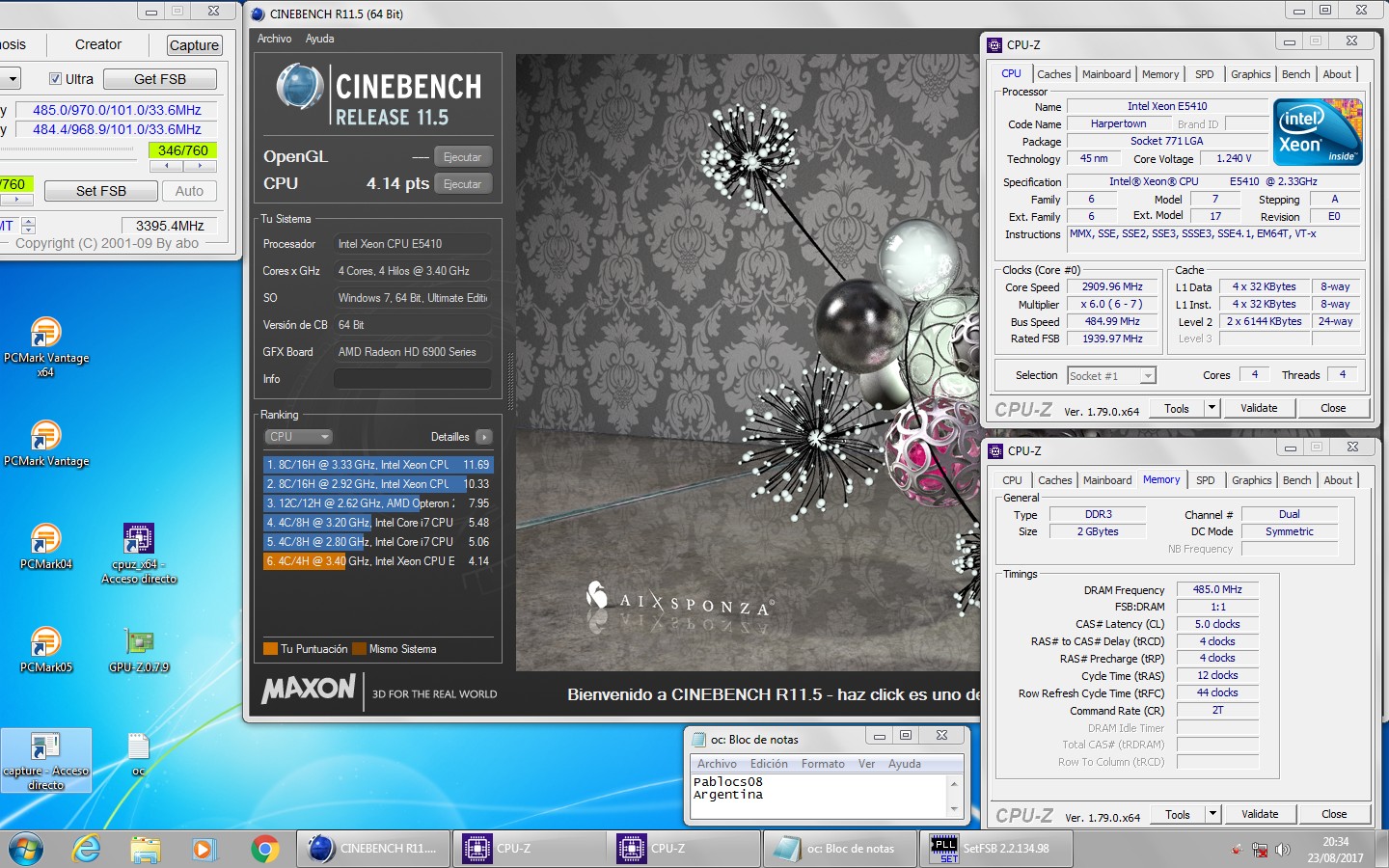Switch to first CPU-Z taskbar item

[x=528, y=849]
